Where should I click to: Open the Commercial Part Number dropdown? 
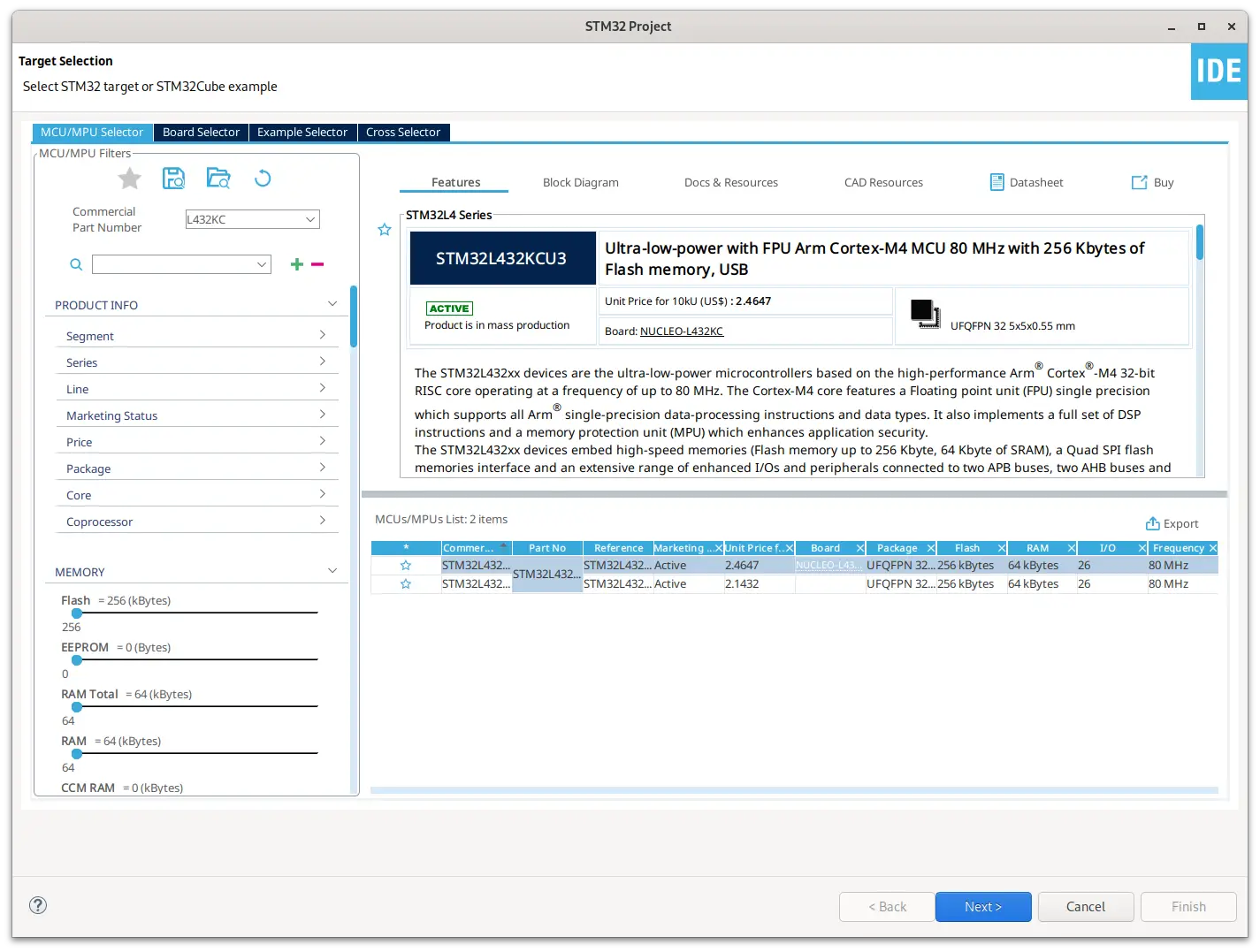[309, 219]
